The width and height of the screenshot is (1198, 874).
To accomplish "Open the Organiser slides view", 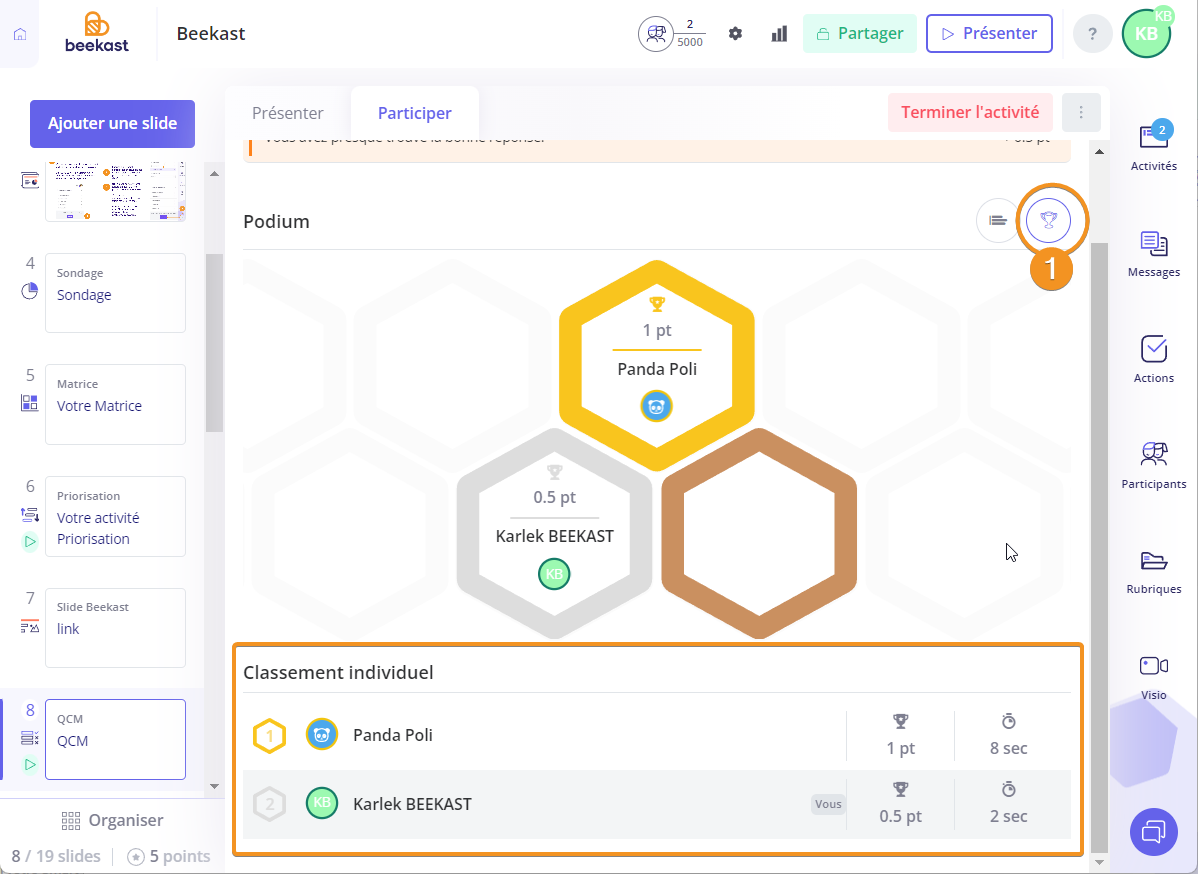I will 112,821.
